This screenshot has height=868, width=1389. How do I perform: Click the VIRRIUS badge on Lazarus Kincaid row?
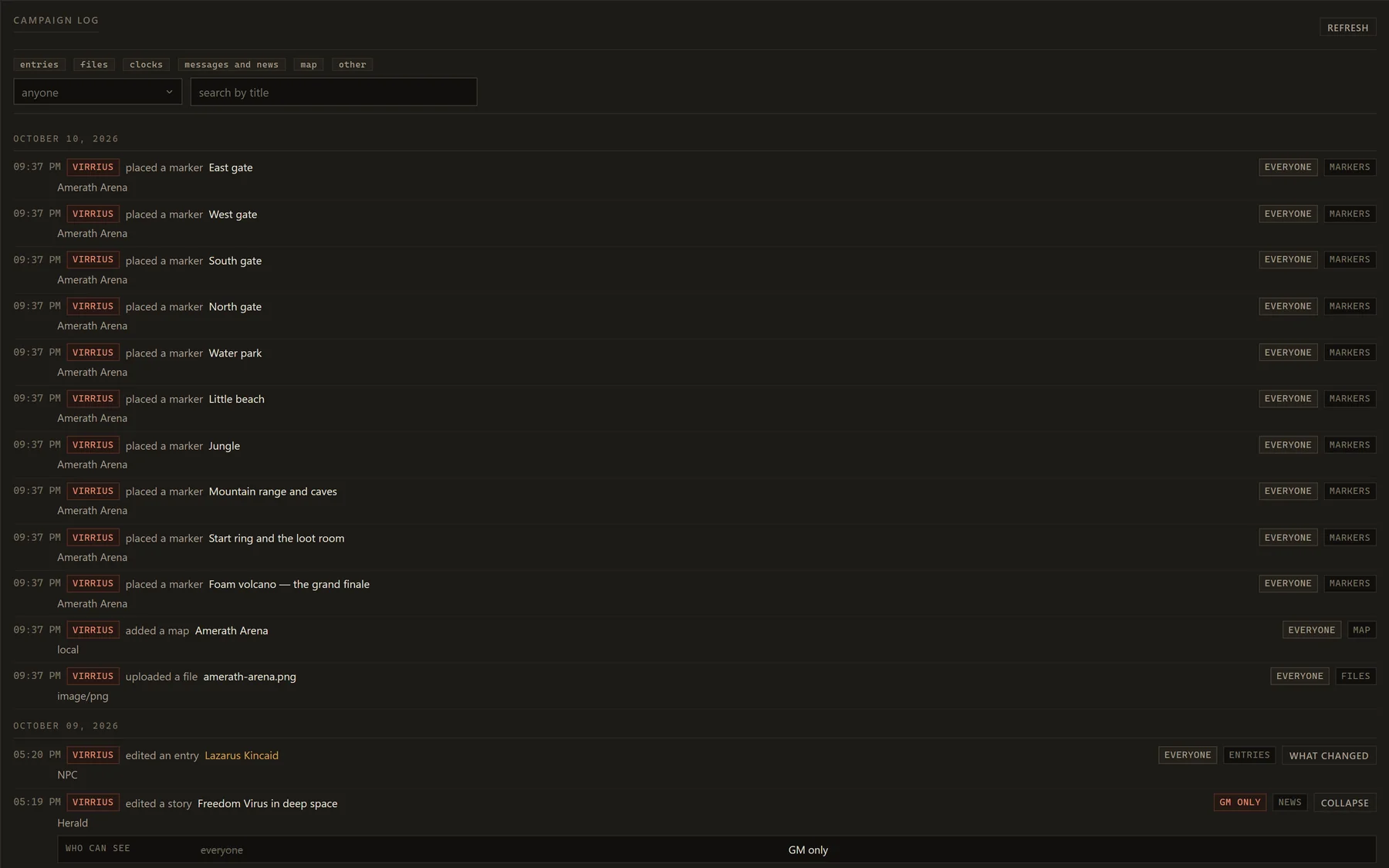93,755
